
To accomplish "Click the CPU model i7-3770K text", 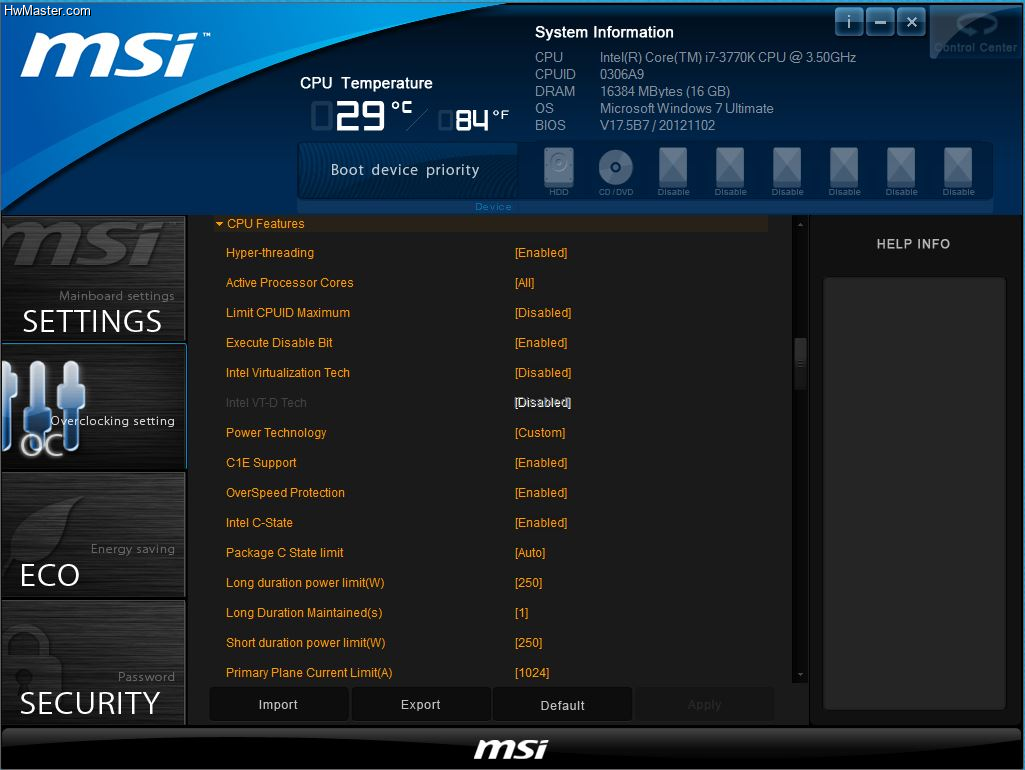I will tap(728, 58).
